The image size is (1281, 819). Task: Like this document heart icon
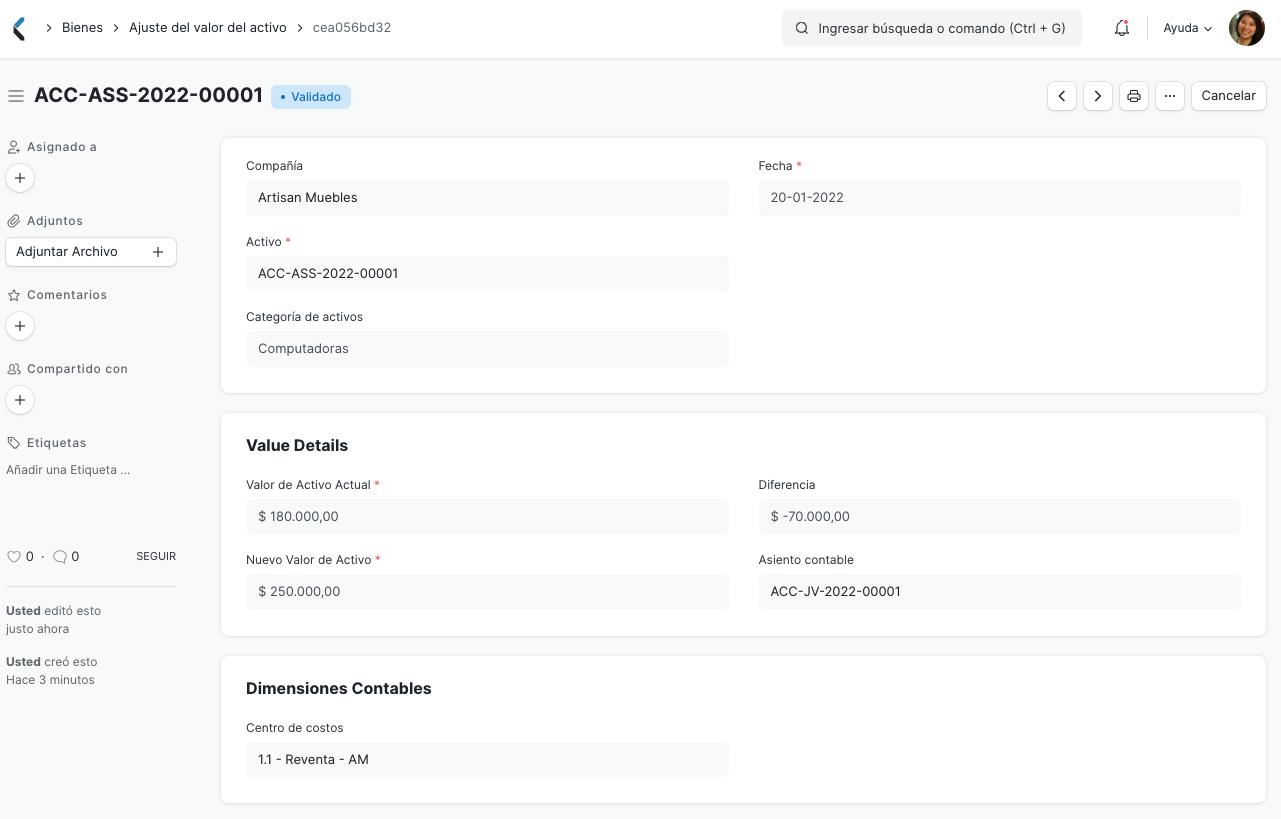coord(14,556)
